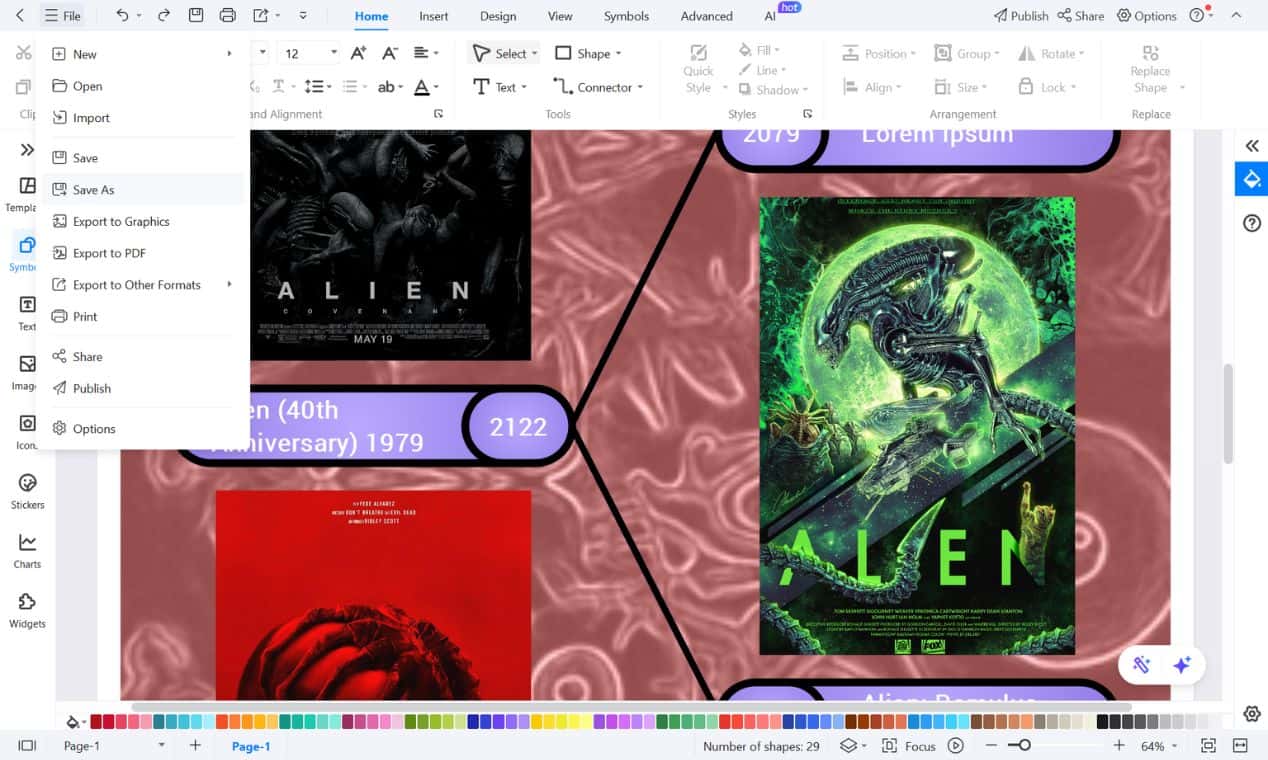1268x760 pixels.
Task: Select Options in the File menu
Action: [x=142, y=429]
